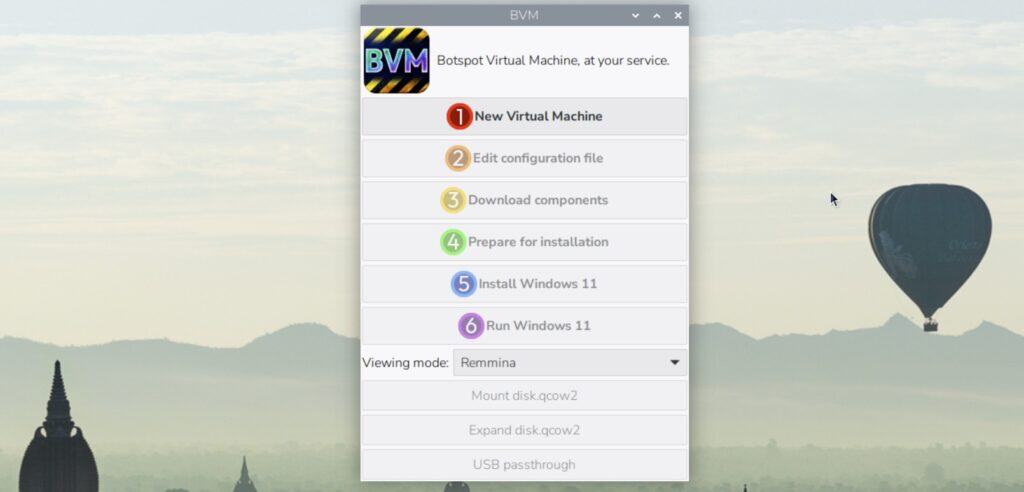Open the USB passthrough option

coord(524,465)
